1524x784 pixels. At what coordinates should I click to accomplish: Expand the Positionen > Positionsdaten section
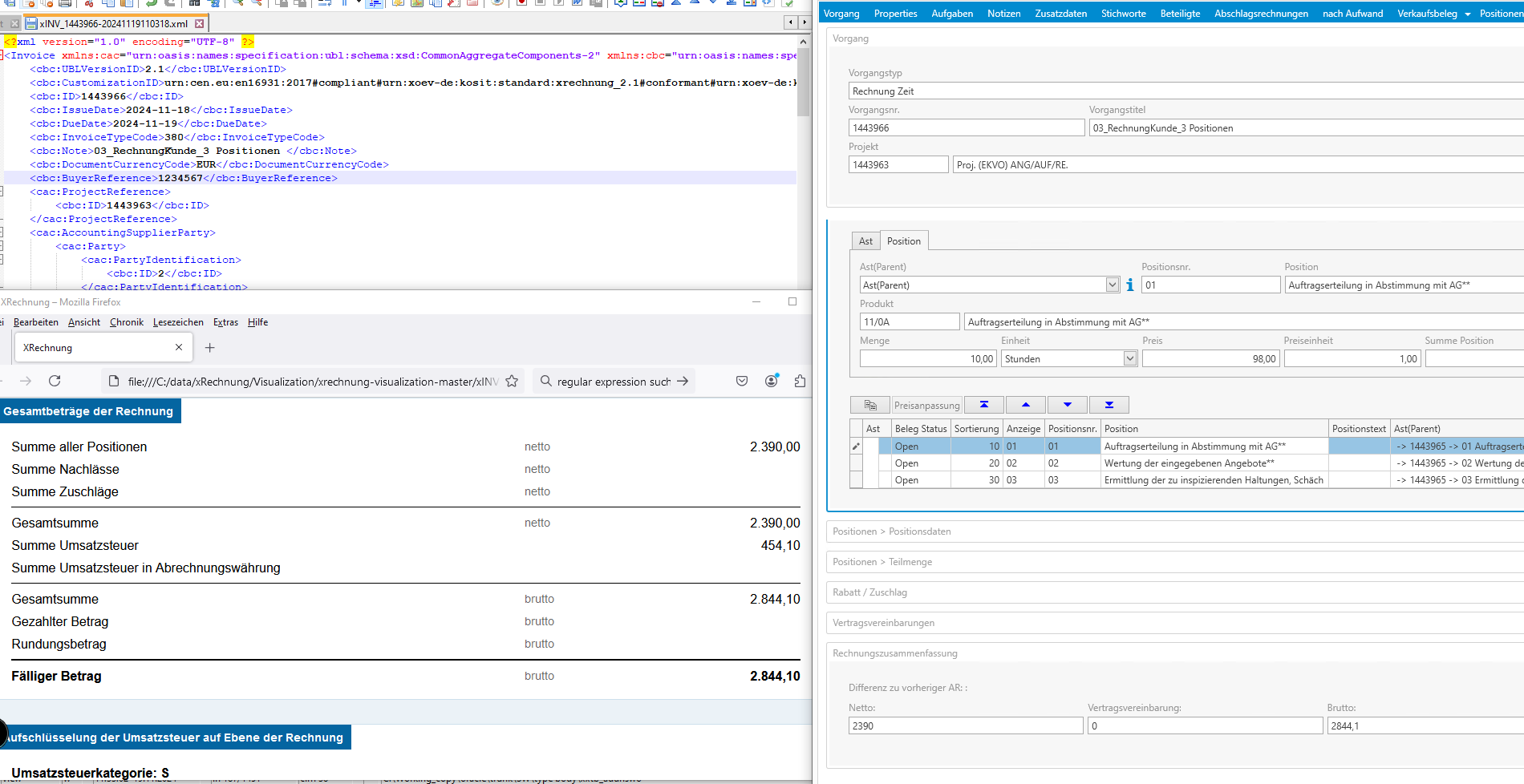pyautogui.click(x=891, y=531)
